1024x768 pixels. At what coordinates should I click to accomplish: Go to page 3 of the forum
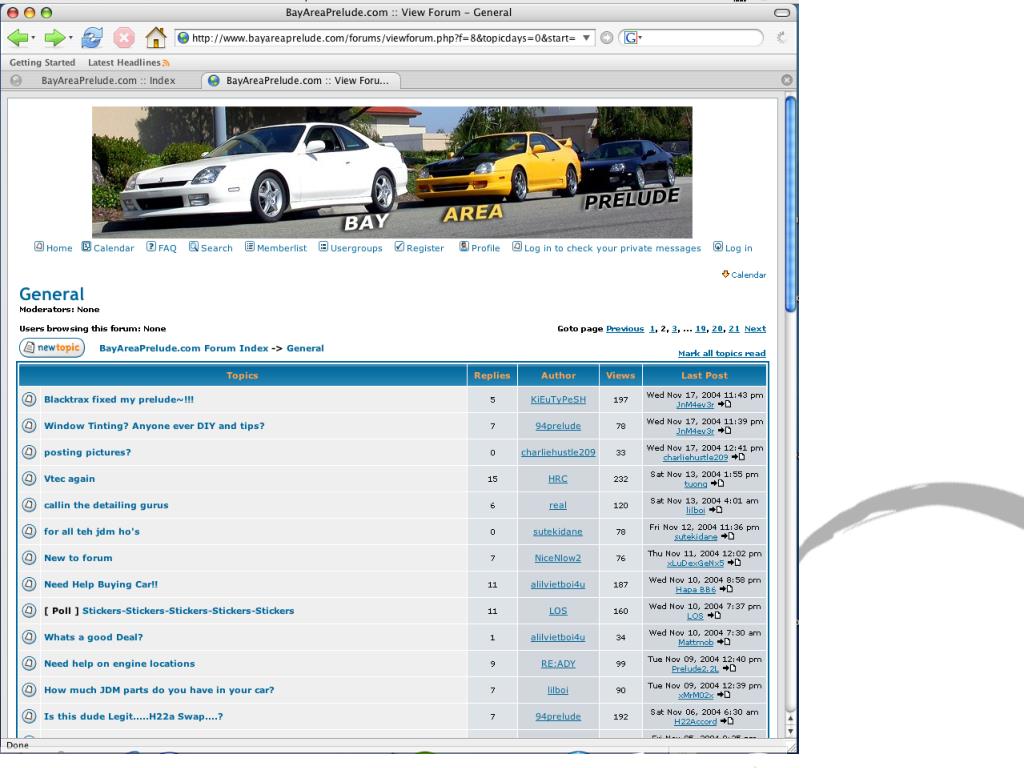[x=675, y=328]
